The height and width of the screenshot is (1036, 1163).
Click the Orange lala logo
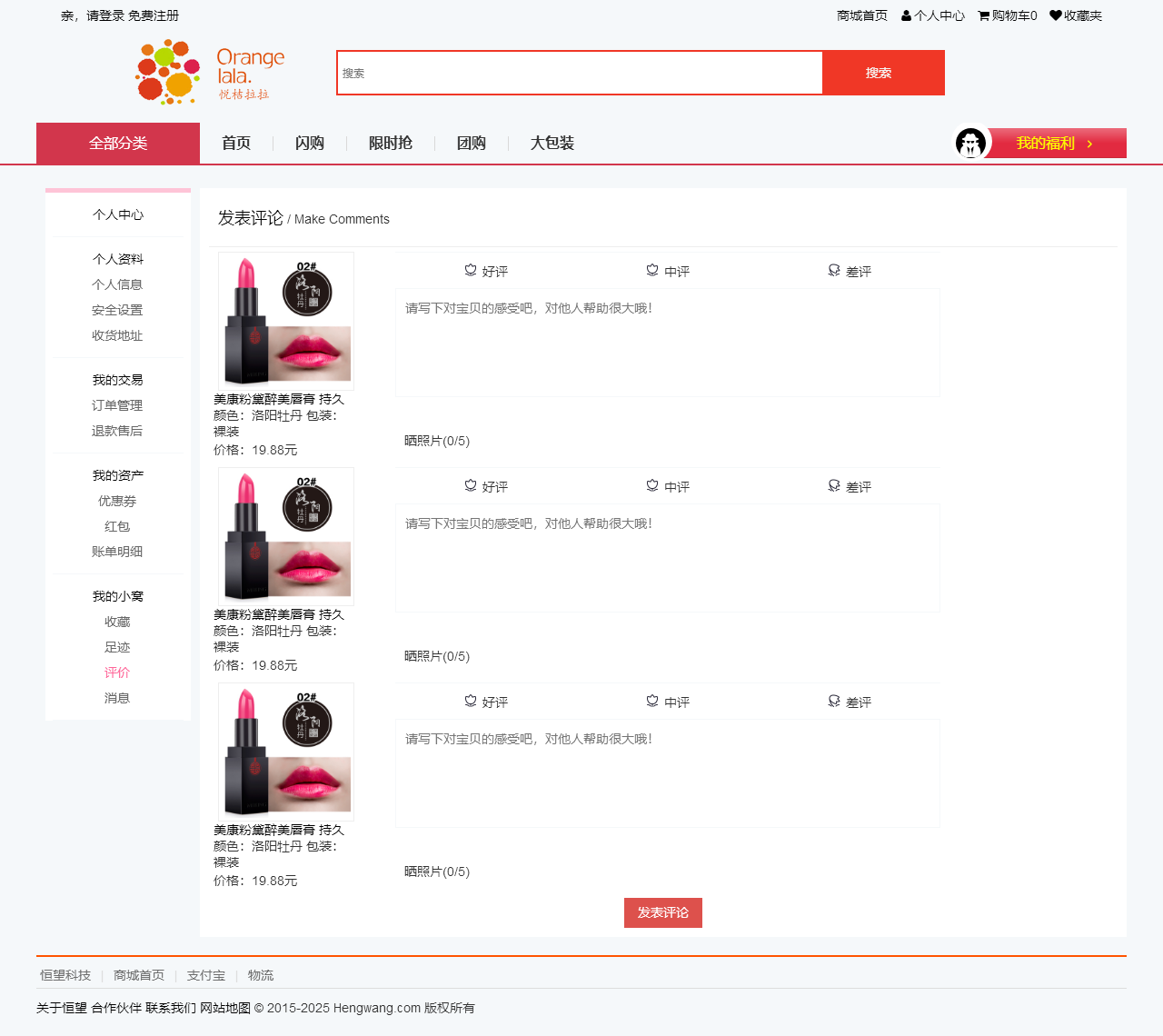[210, 72]
